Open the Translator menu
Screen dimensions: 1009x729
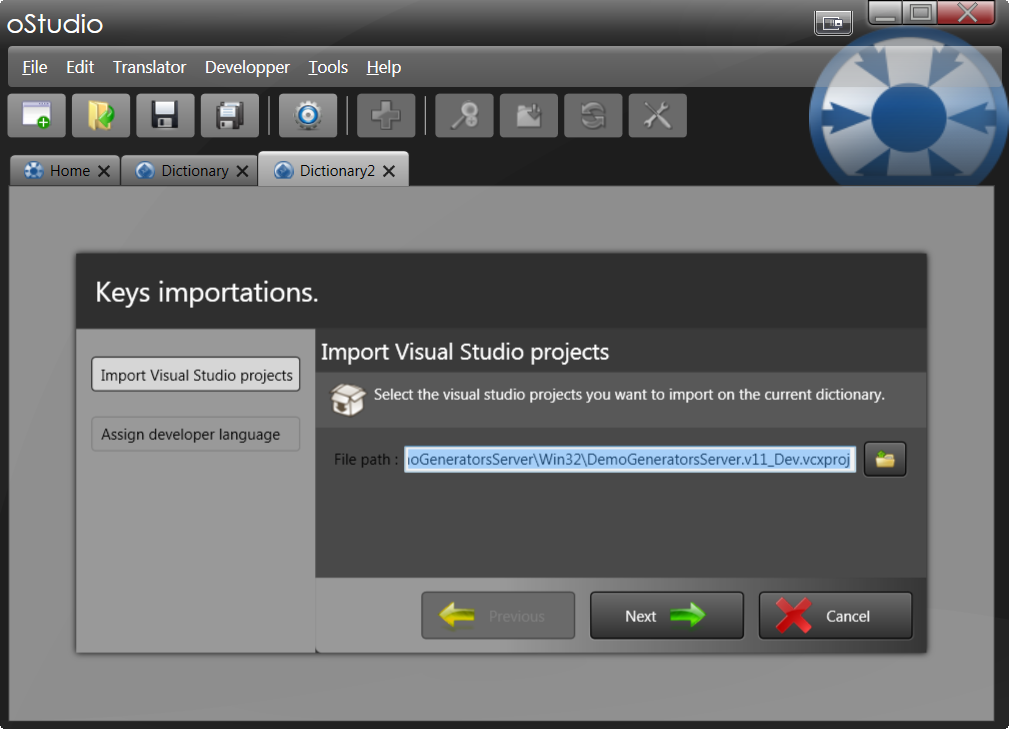149,67
